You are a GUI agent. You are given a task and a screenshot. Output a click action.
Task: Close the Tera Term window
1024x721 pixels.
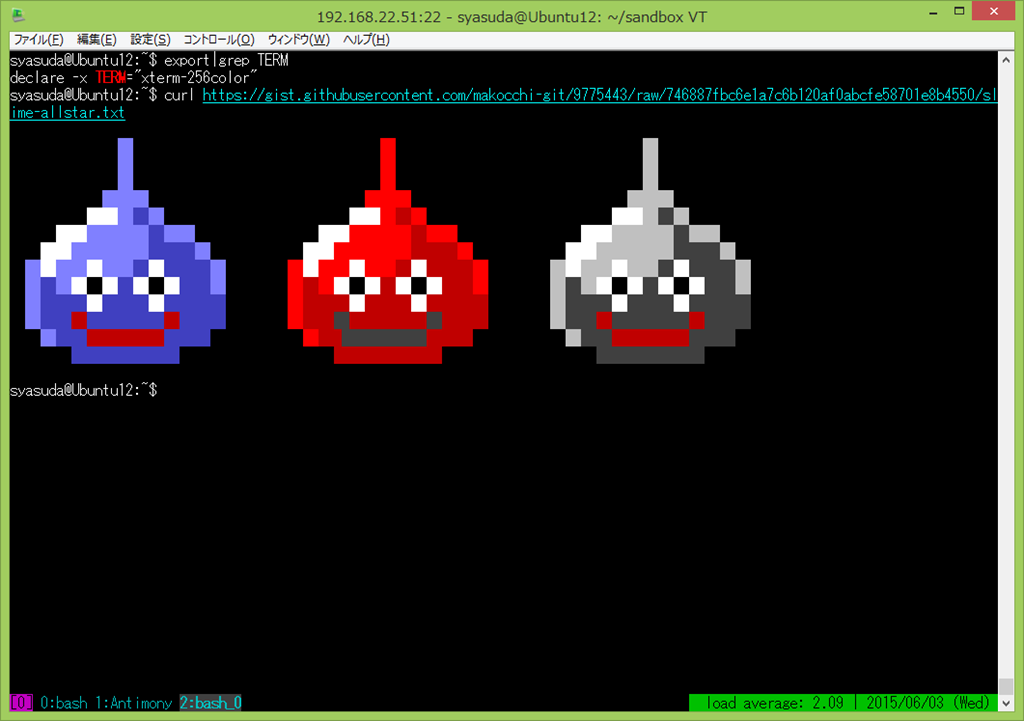pos(993,11)
